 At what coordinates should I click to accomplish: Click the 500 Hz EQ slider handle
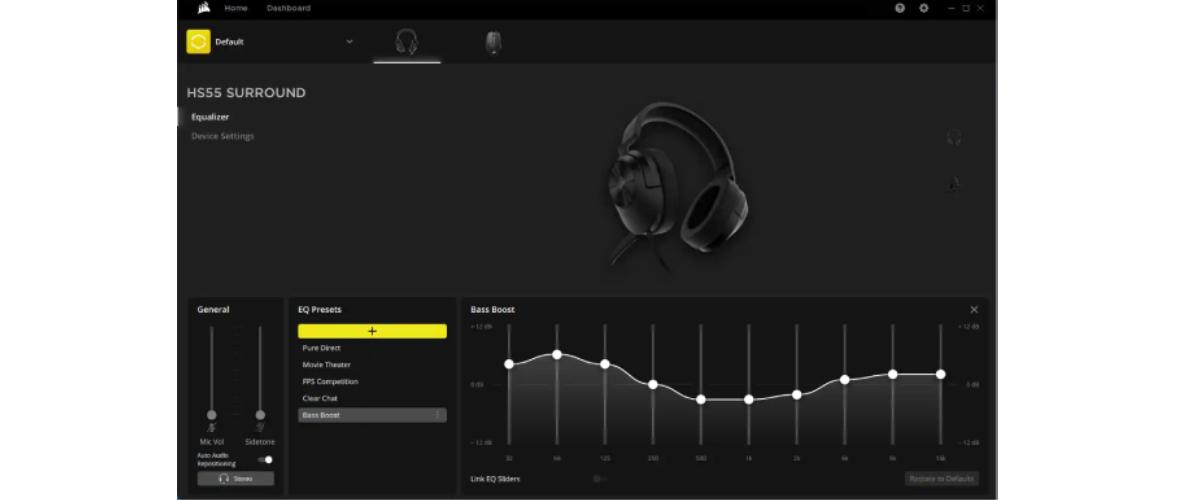(701, 399)
